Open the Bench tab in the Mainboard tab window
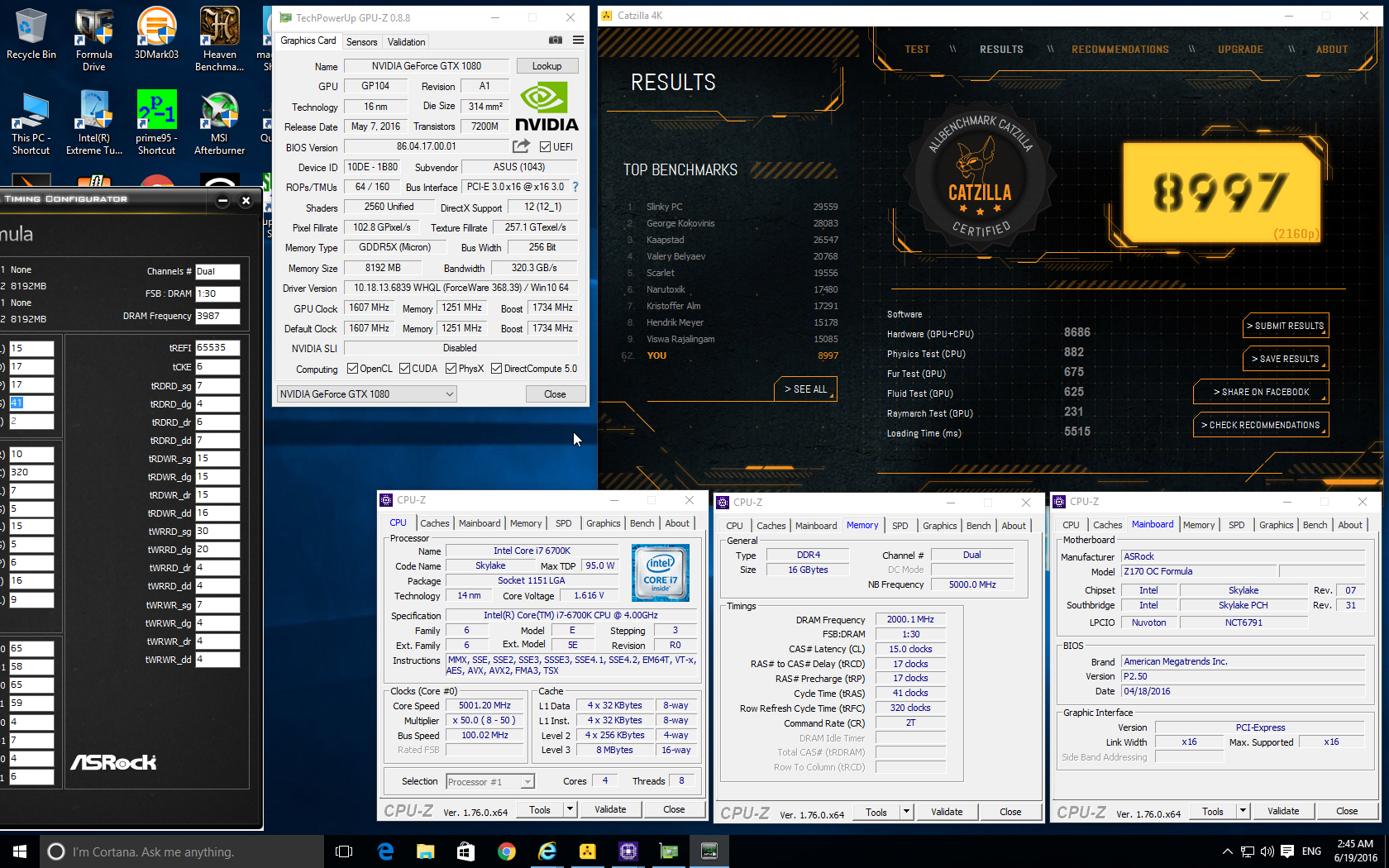Image resolution: width=1389 pixels, height=868 pixels. [1315, 525]
